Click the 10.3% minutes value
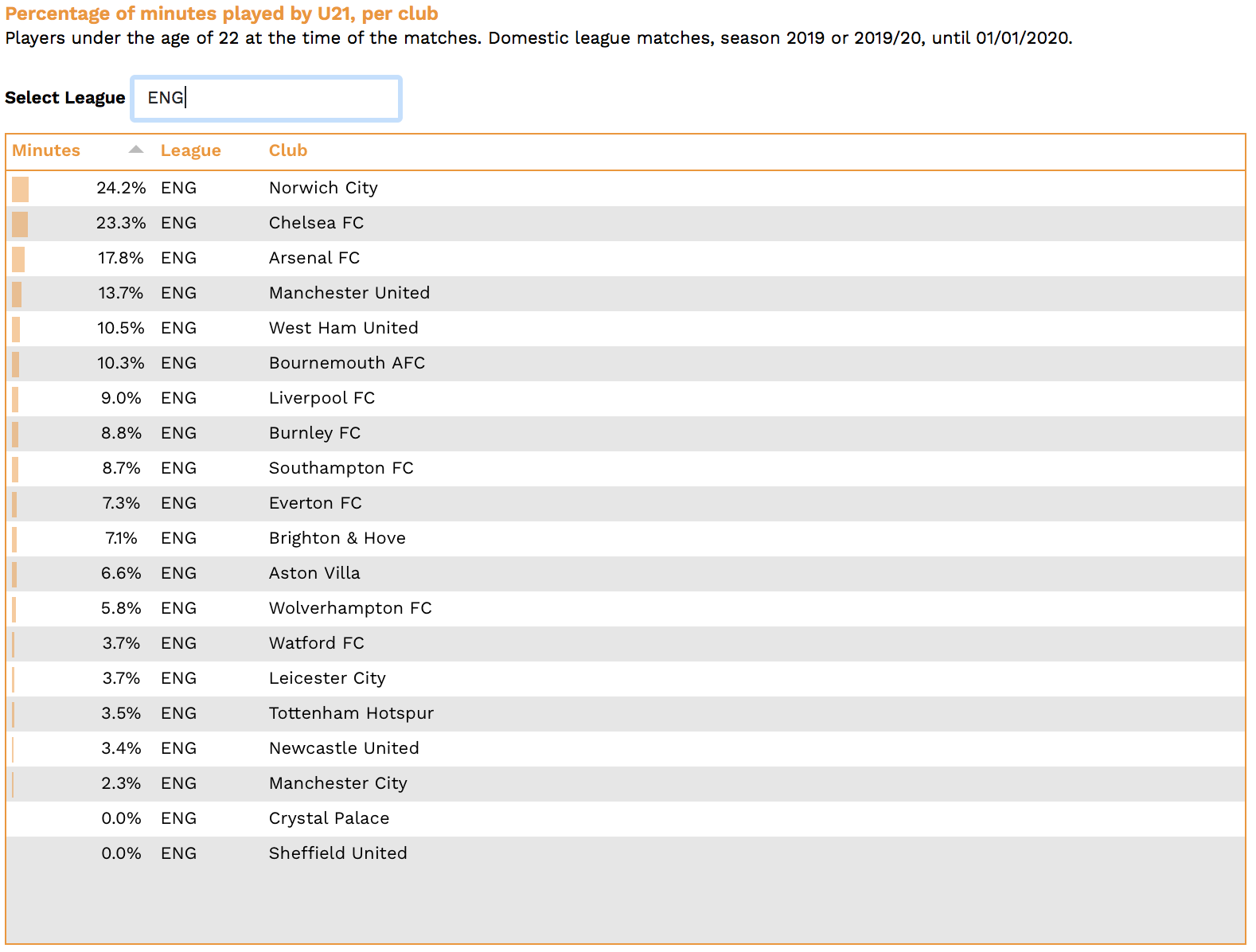 click(x=121, y=363)
